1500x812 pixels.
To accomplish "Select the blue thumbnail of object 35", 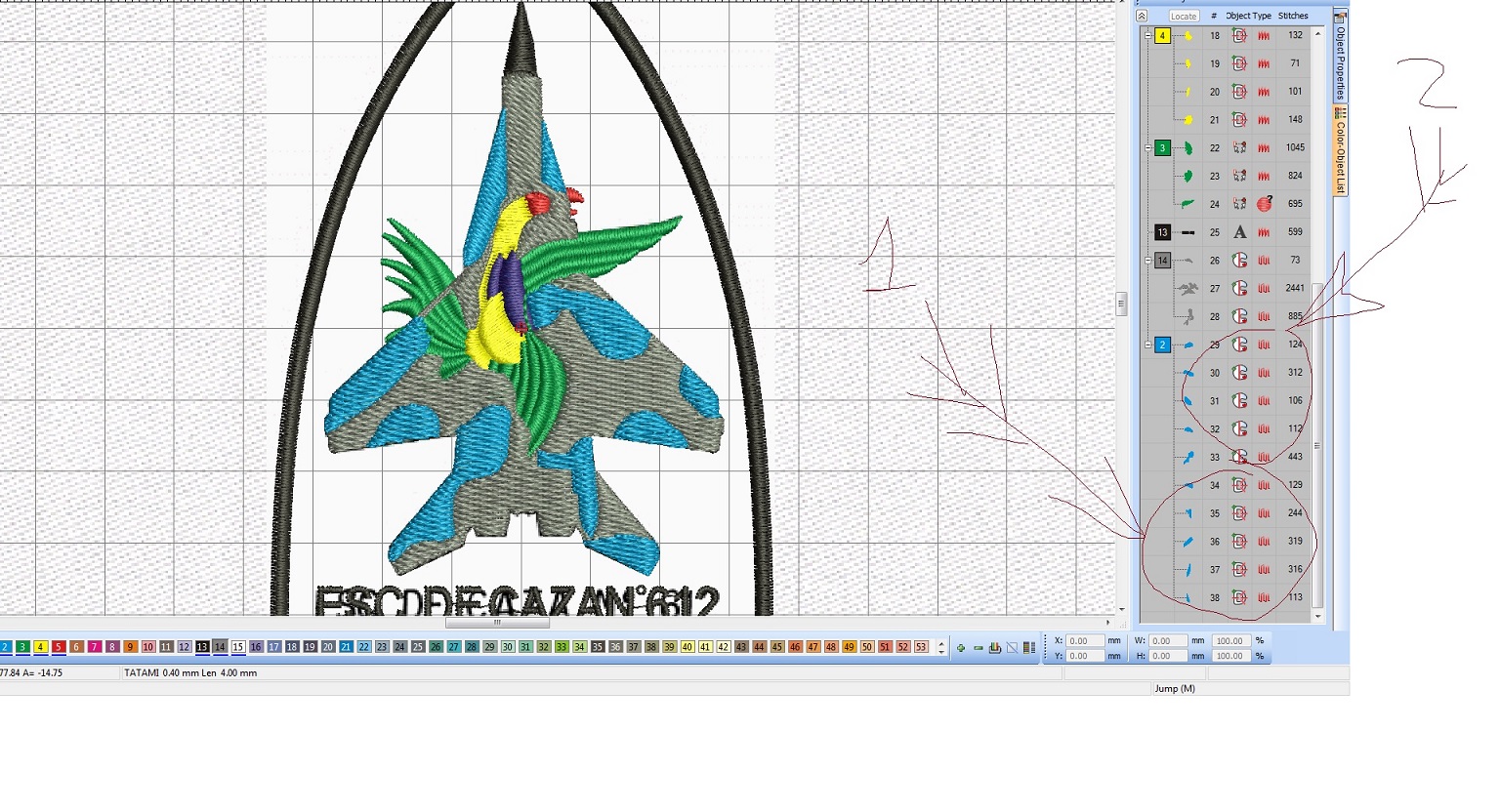I will 1188,513.
